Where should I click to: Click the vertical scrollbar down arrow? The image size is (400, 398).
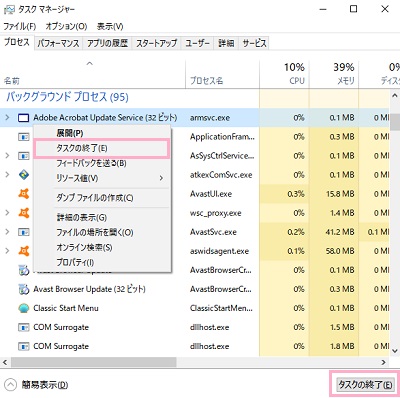point(395,351)
